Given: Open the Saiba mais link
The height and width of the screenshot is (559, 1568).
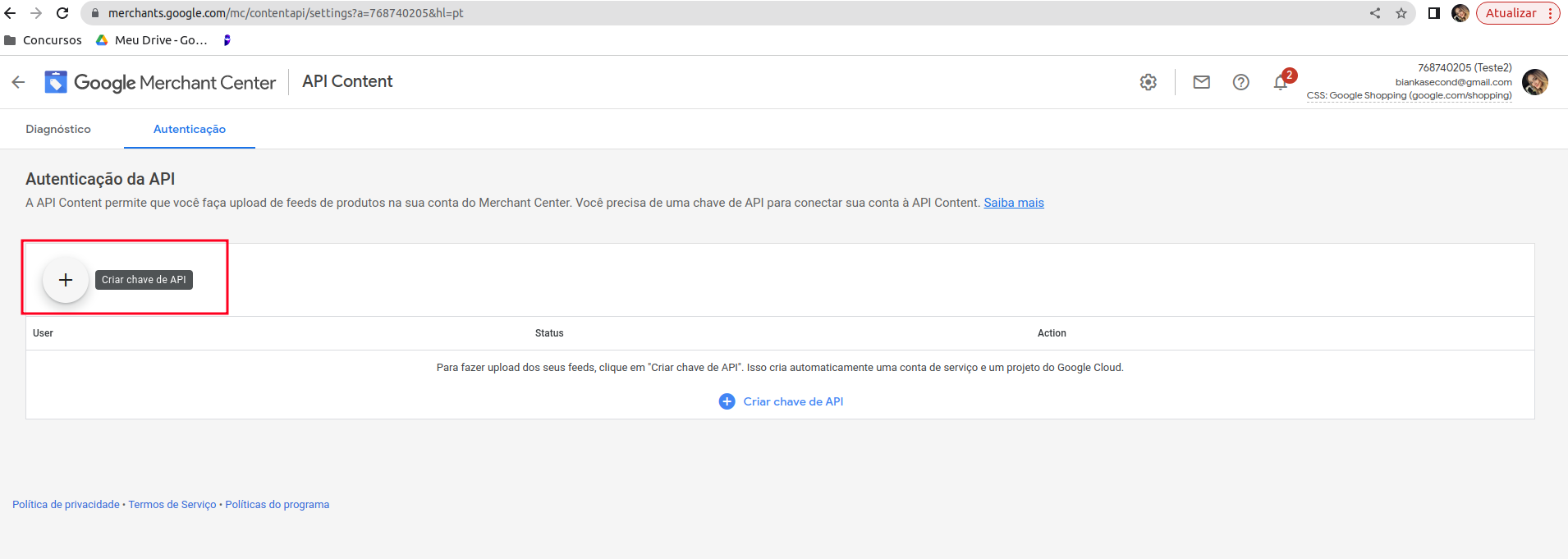Looking at the screenshot, I should (x=1014, y=203).
